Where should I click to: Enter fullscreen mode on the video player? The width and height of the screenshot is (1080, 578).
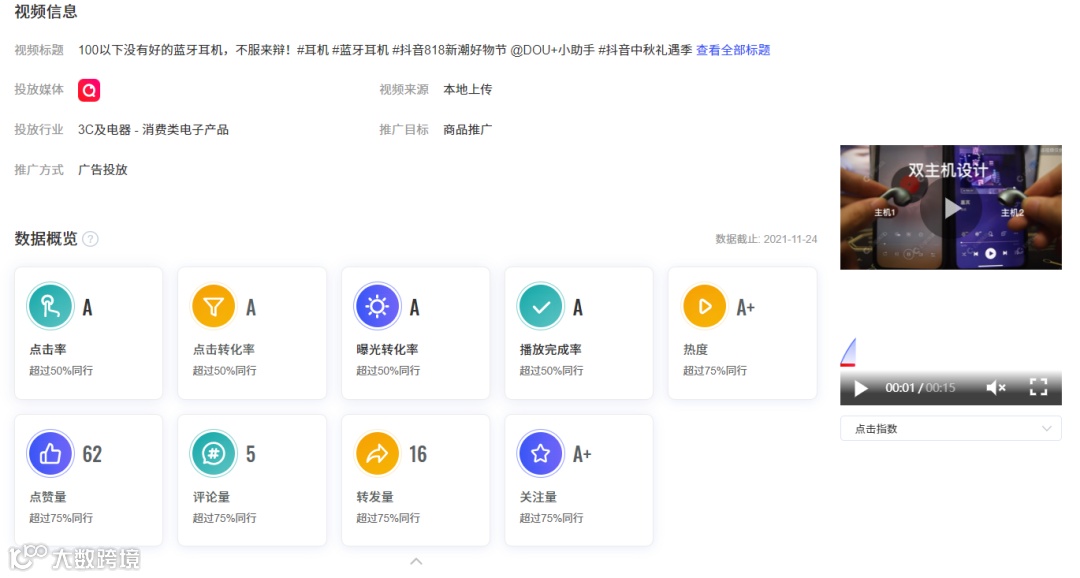pyautogui.click(x=1040, y=389)
